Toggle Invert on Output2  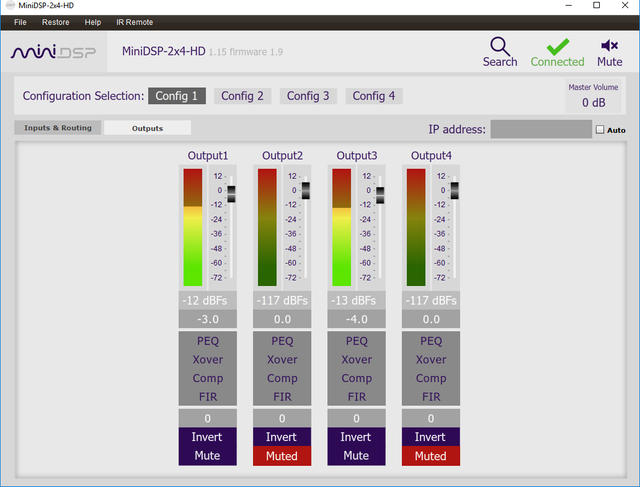click(x=282, y=437)
